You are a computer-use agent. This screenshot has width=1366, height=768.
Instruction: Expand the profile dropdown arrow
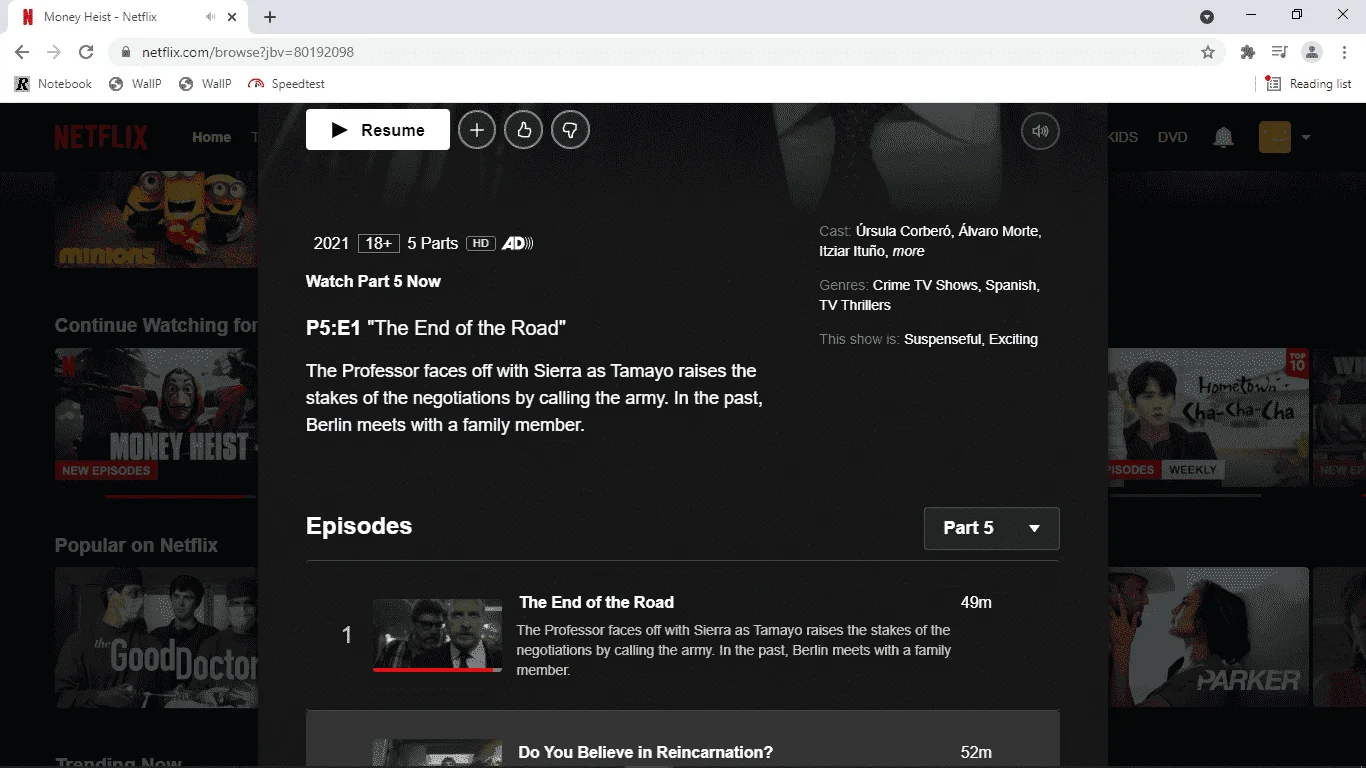(1305, 137)
